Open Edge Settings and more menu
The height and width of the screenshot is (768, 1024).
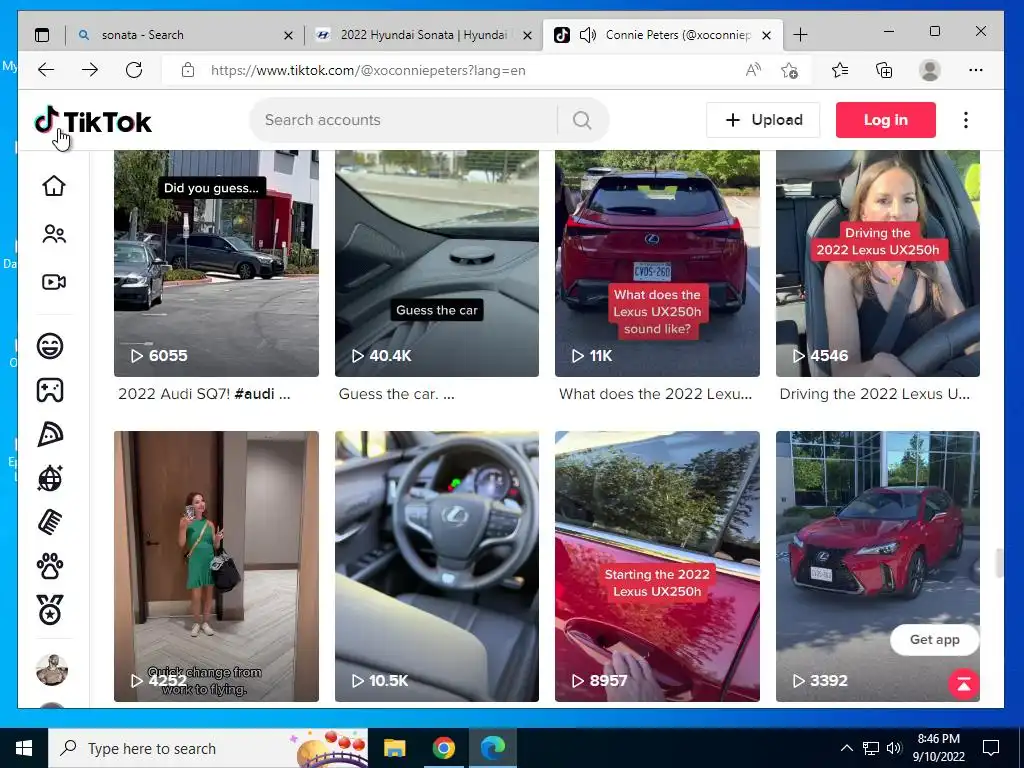(x=976, y=70)
